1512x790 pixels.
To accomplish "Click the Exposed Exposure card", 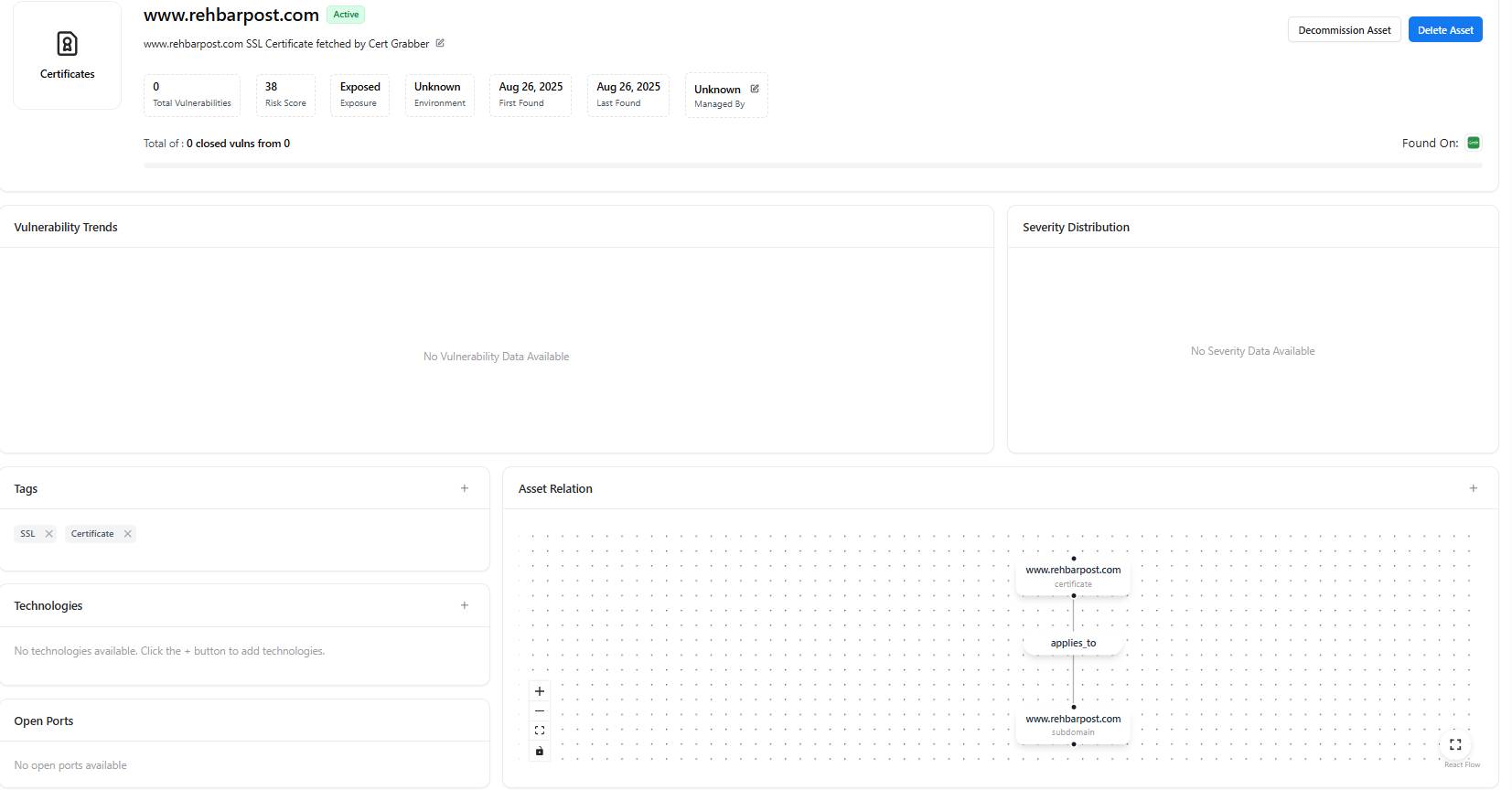I will point(359,95).
